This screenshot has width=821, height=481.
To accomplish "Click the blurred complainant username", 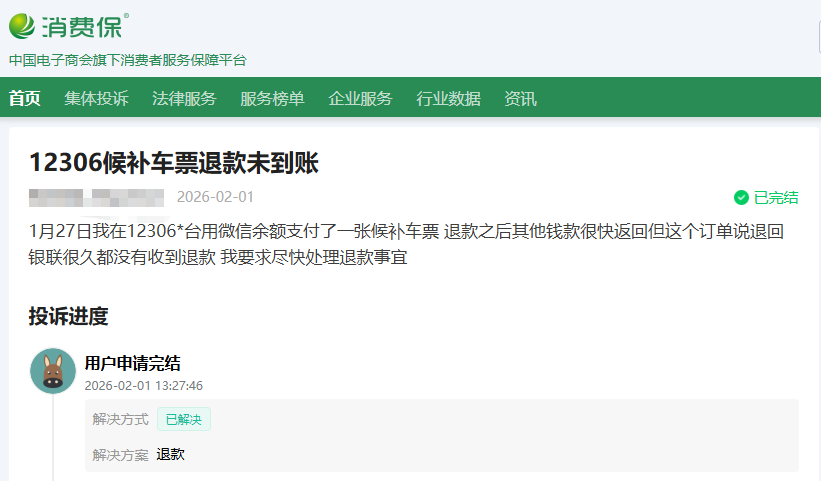I will 96,196.
